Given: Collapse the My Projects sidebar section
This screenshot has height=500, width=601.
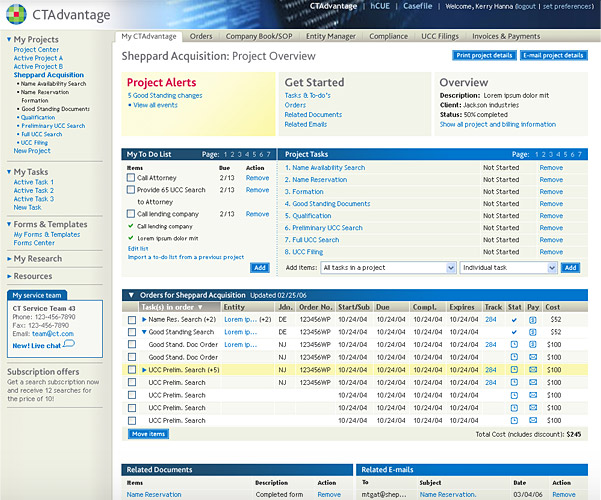Looking at the screenshot, I should click(x=9, y=39).
